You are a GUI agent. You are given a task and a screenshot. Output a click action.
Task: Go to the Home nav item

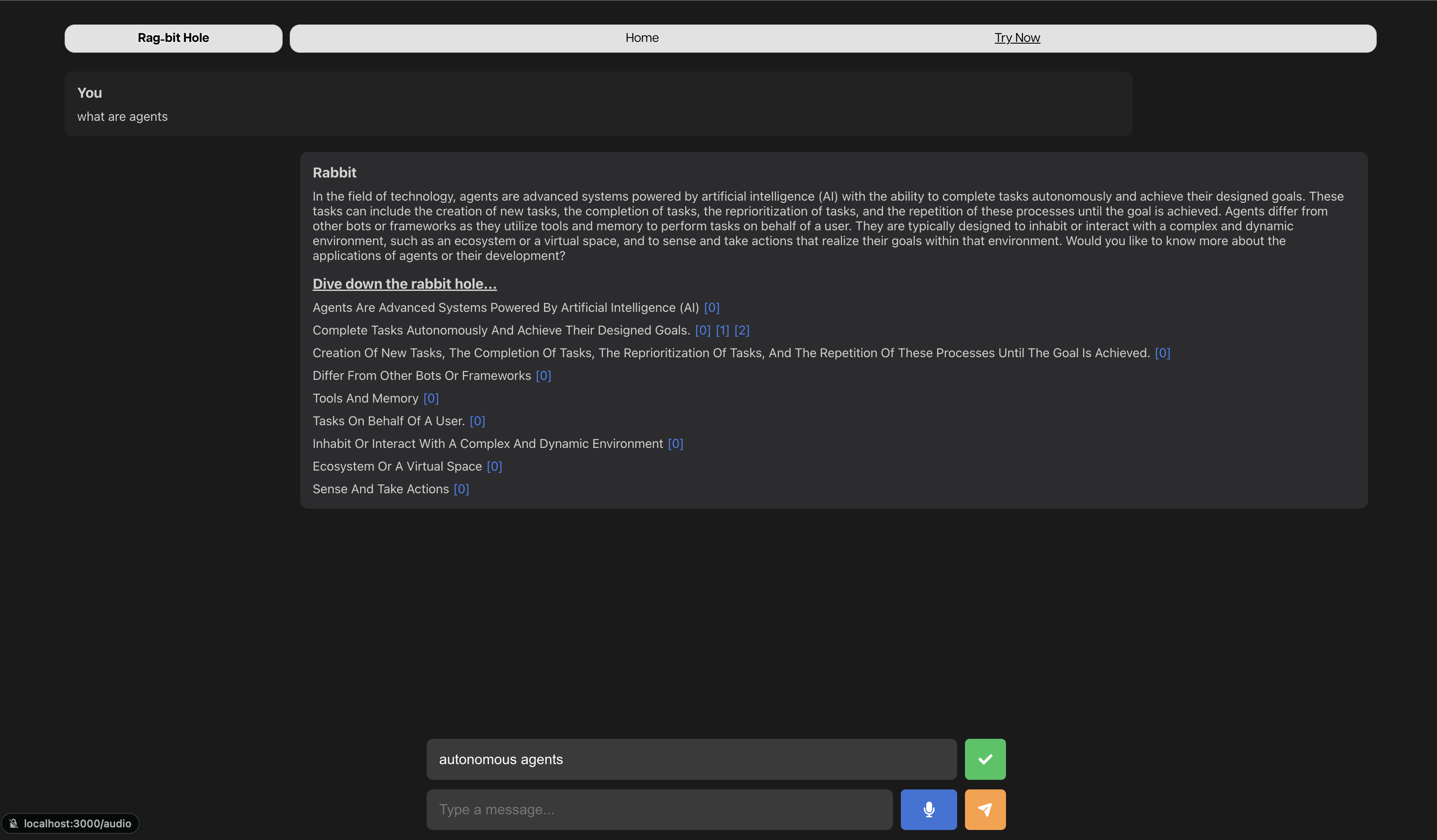[642, 38]
